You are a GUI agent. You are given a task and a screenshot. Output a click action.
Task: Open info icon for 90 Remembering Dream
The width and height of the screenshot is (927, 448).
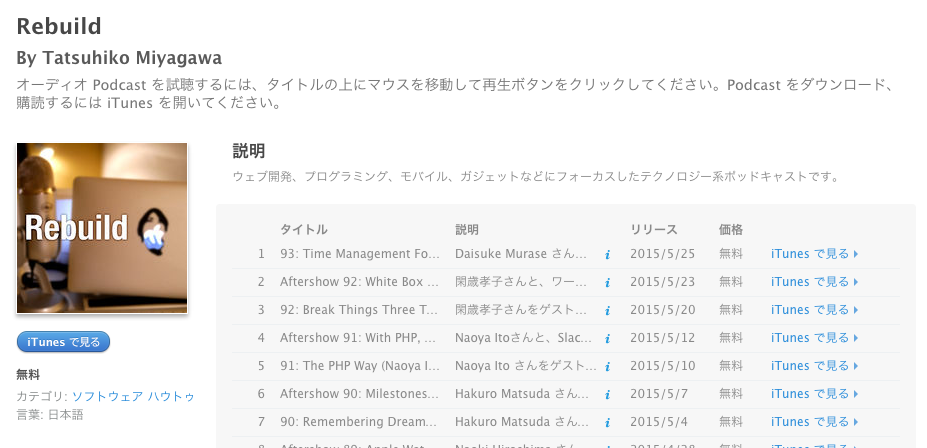(x=607, y=423)
